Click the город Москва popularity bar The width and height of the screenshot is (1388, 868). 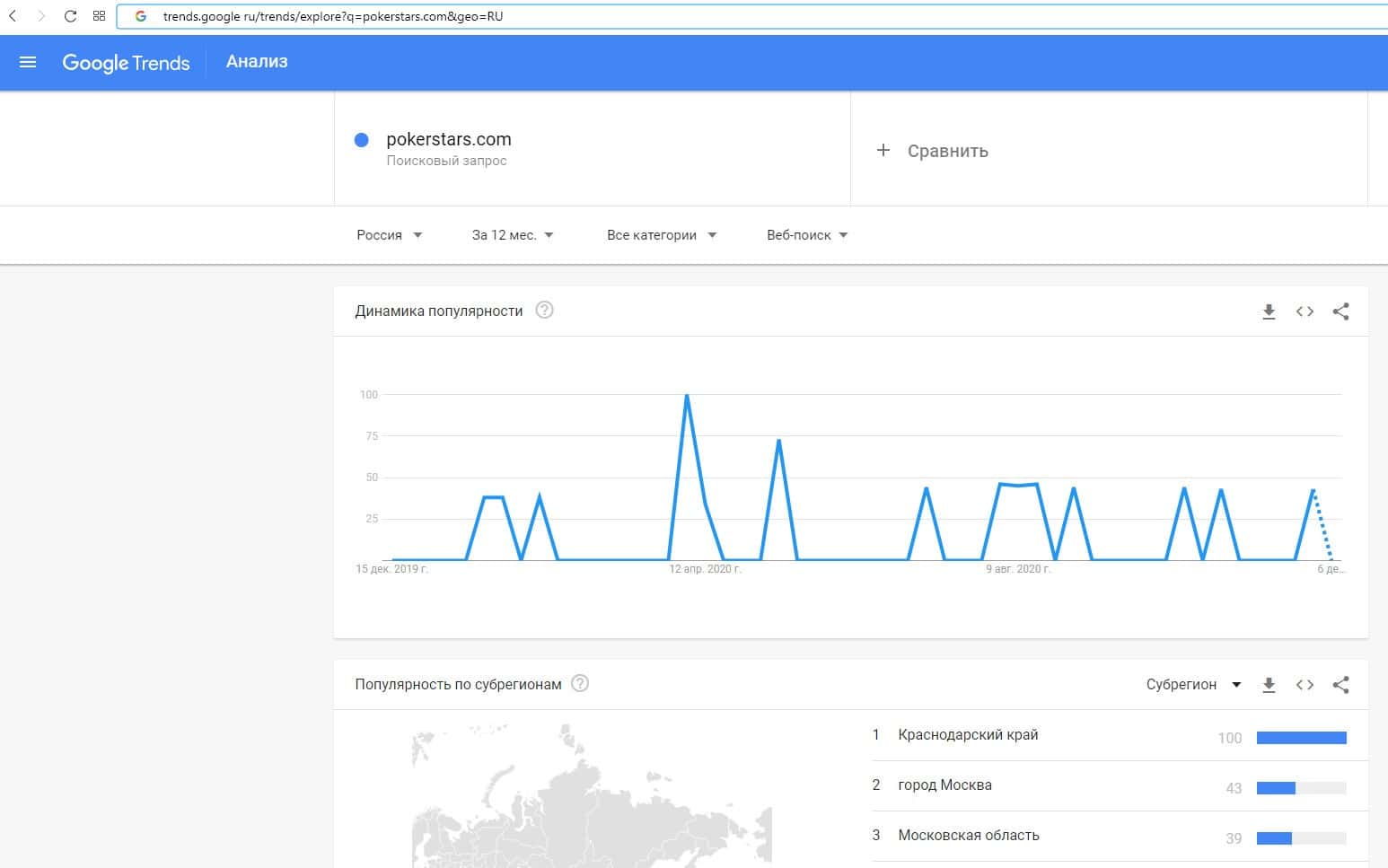pos(1302,788)
